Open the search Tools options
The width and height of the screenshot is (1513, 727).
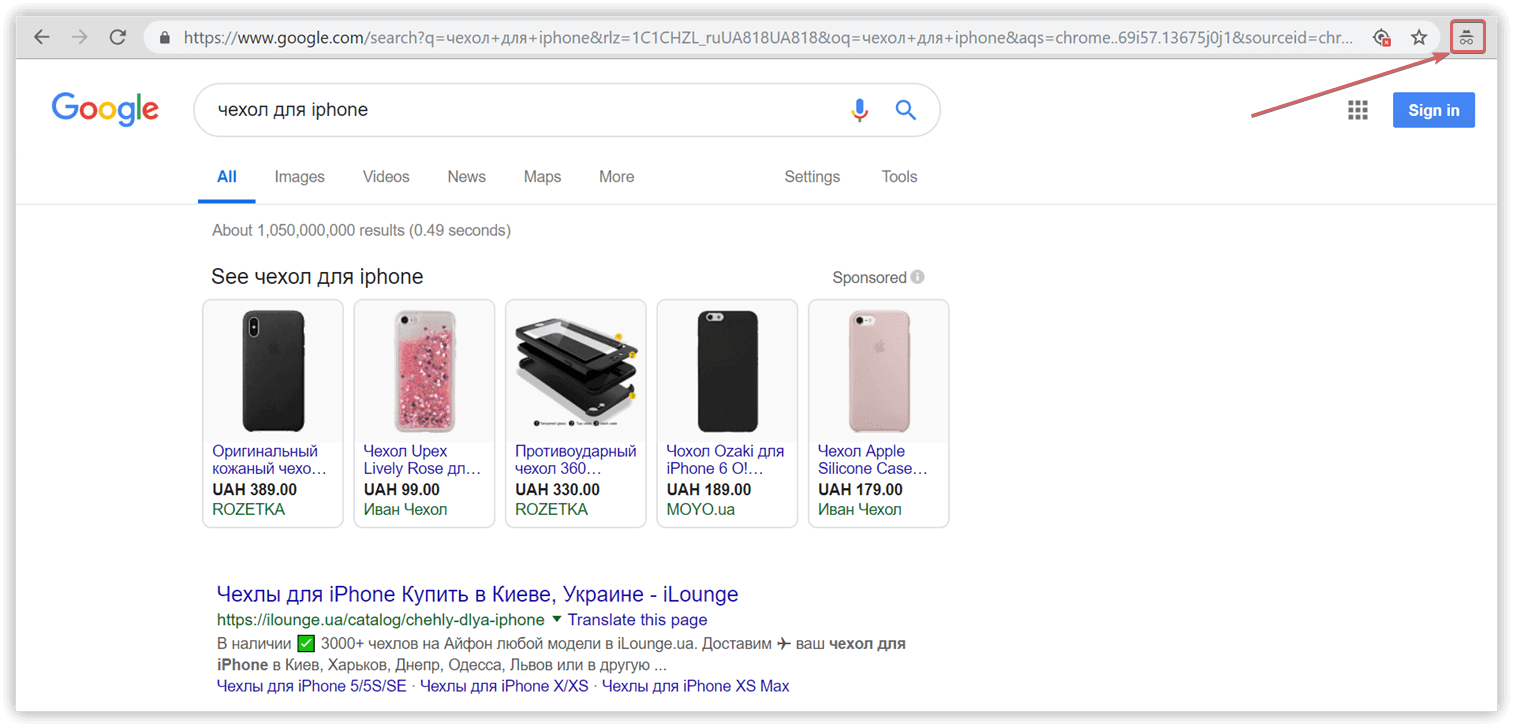(899, 177)
